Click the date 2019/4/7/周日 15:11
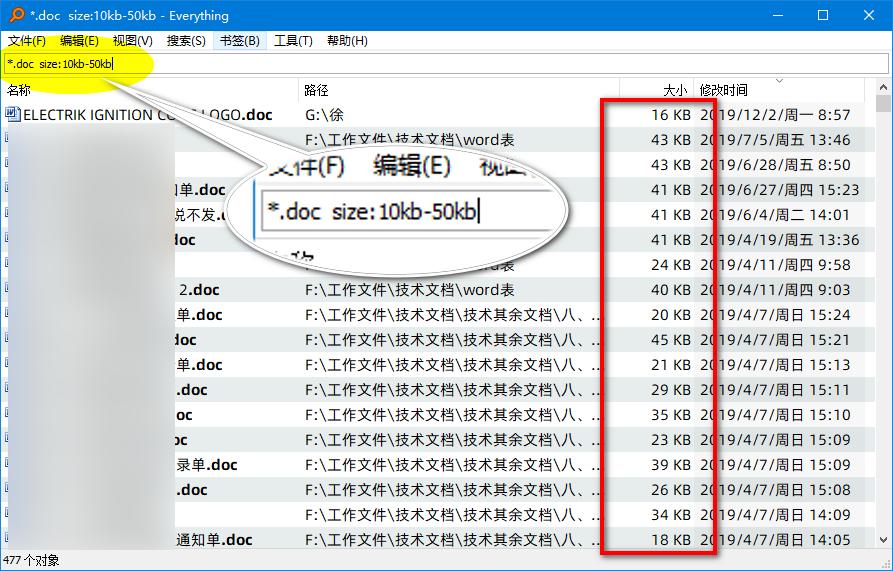893x571 pixels. pos(775,391)
